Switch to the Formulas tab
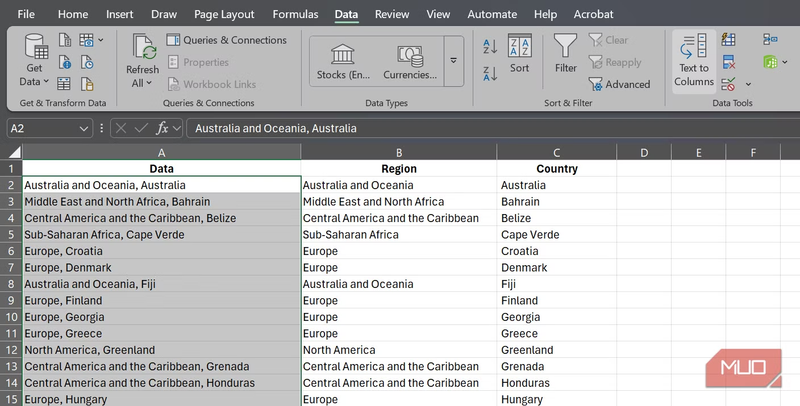Screen dimensions: 800x406 (x=295, y=15)
